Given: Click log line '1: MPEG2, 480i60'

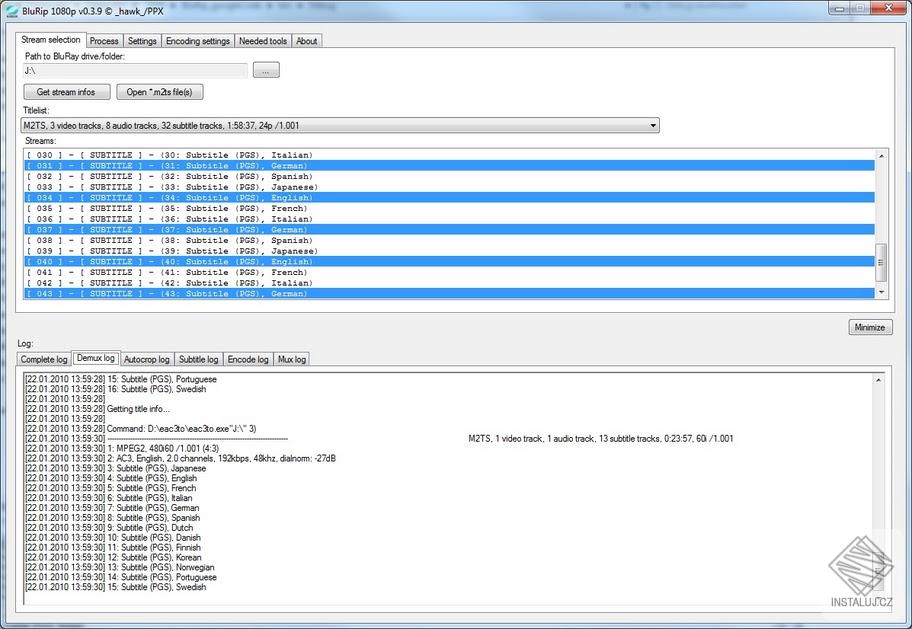Looking at the screenshot, I should [x=122, y=449].
